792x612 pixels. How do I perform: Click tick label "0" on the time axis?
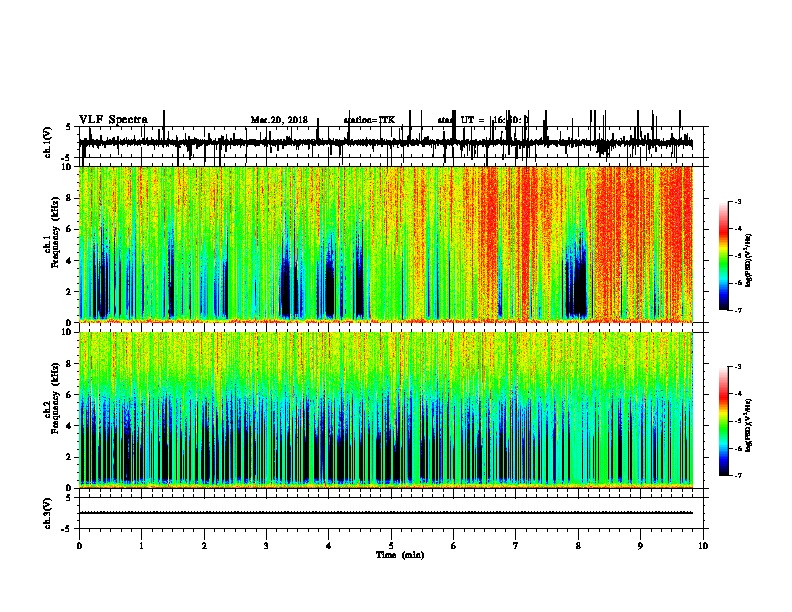(x=79, y=546)
